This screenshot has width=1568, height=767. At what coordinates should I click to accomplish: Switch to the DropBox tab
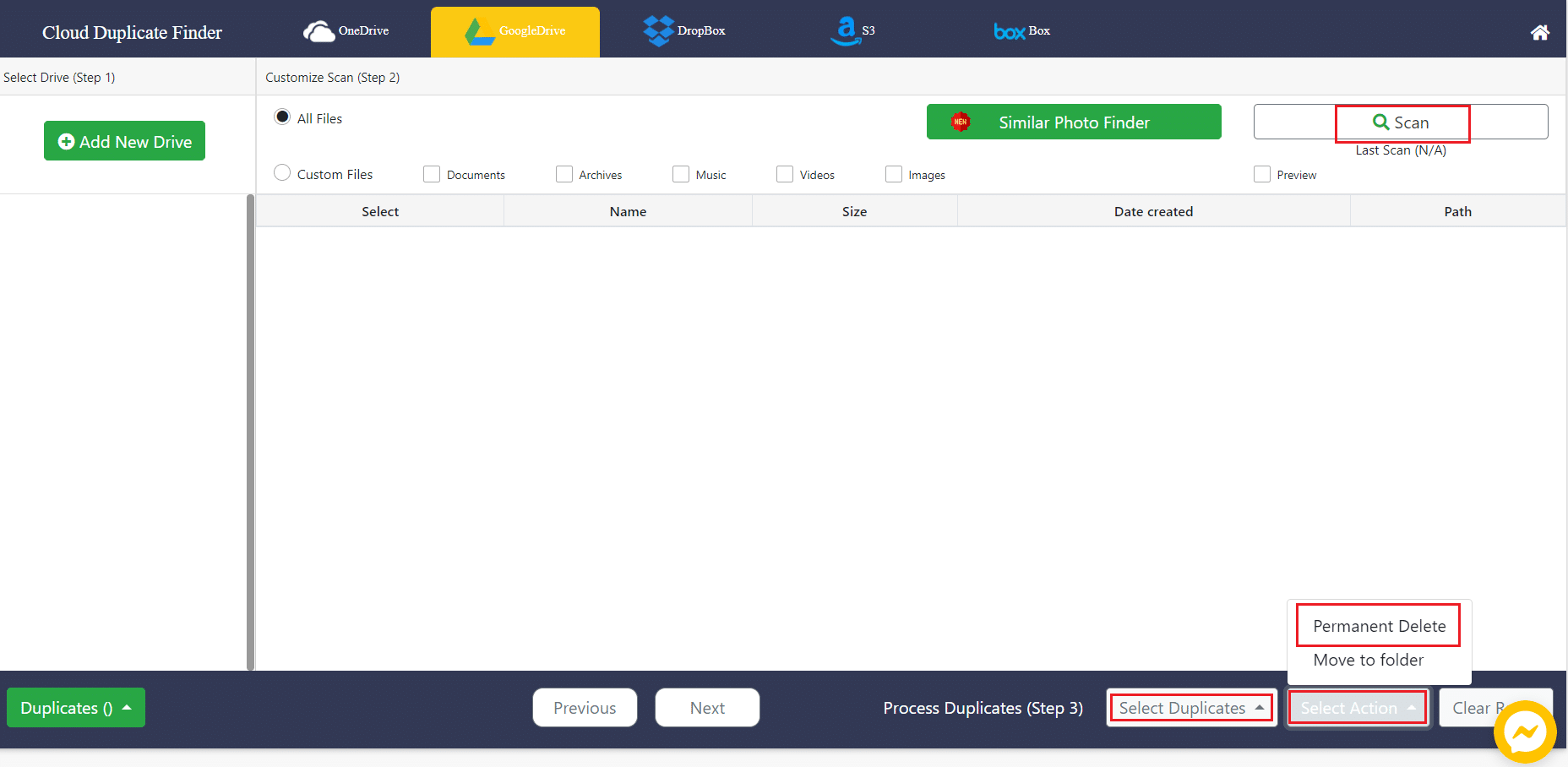684,31
